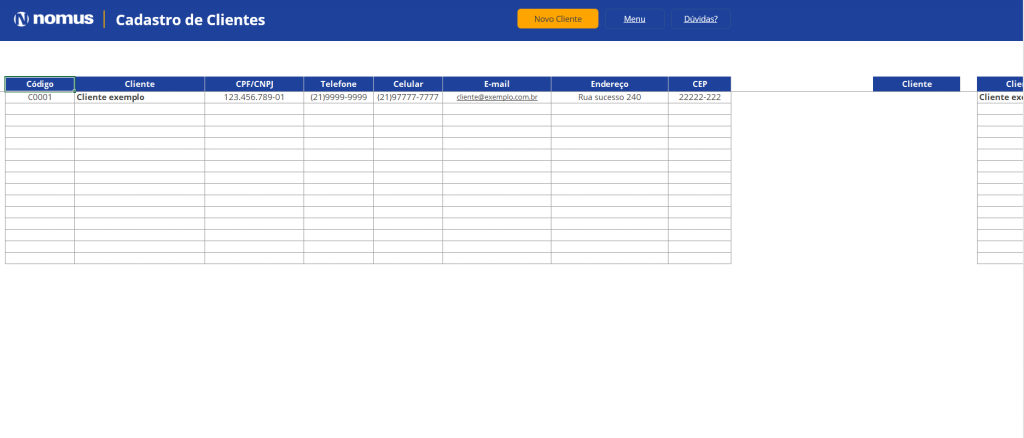The image size is (1024, 438).
Task: Select the Código column header
Action: click(x=40, y=84)
